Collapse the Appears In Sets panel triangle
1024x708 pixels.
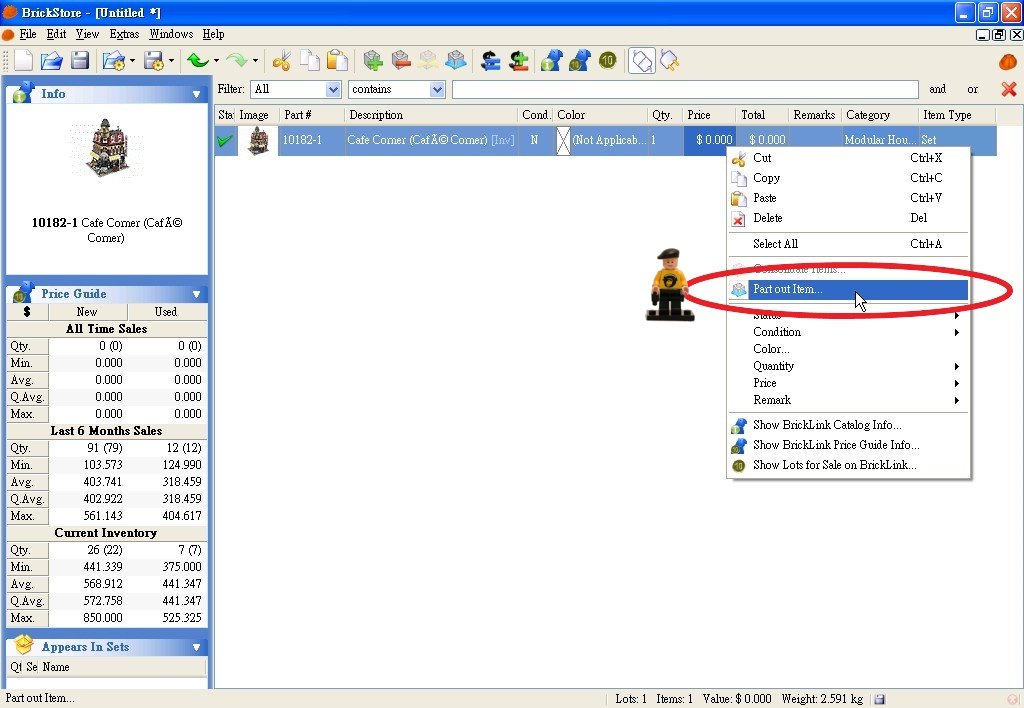click(x=197, y=647)
